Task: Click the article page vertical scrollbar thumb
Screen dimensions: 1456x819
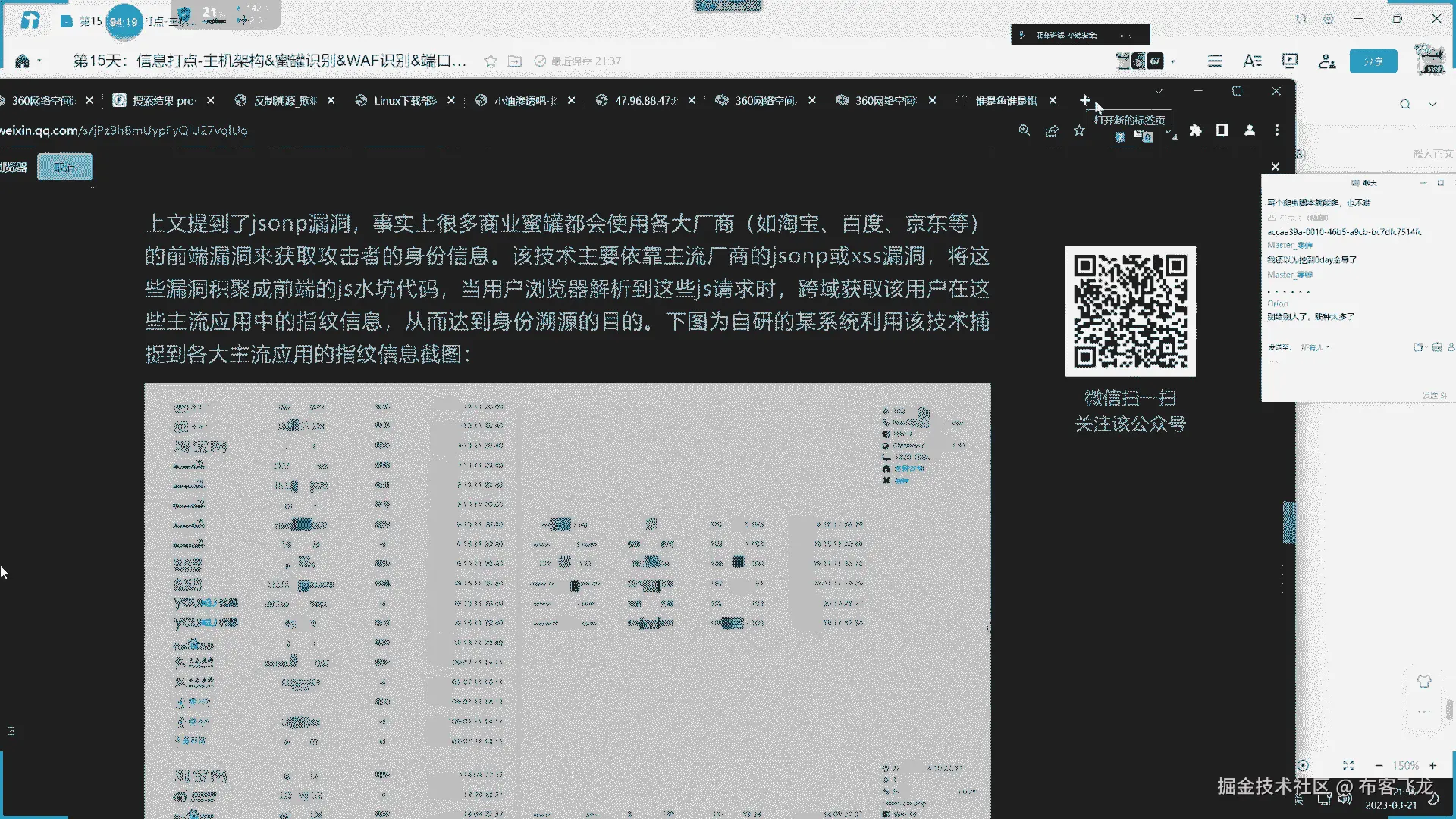Action: point(1288,522)
